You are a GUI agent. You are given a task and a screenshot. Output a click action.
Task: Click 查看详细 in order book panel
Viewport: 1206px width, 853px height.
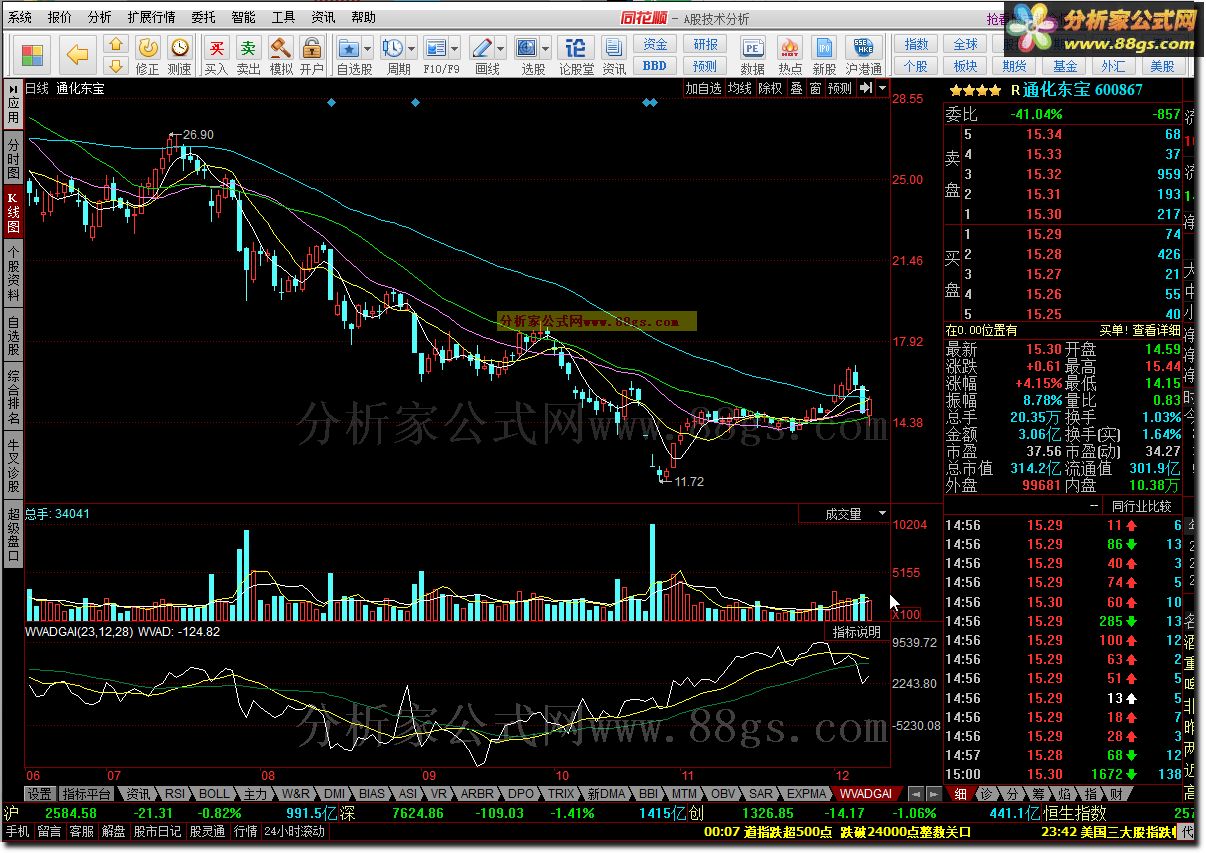[x=1156, y=330]
